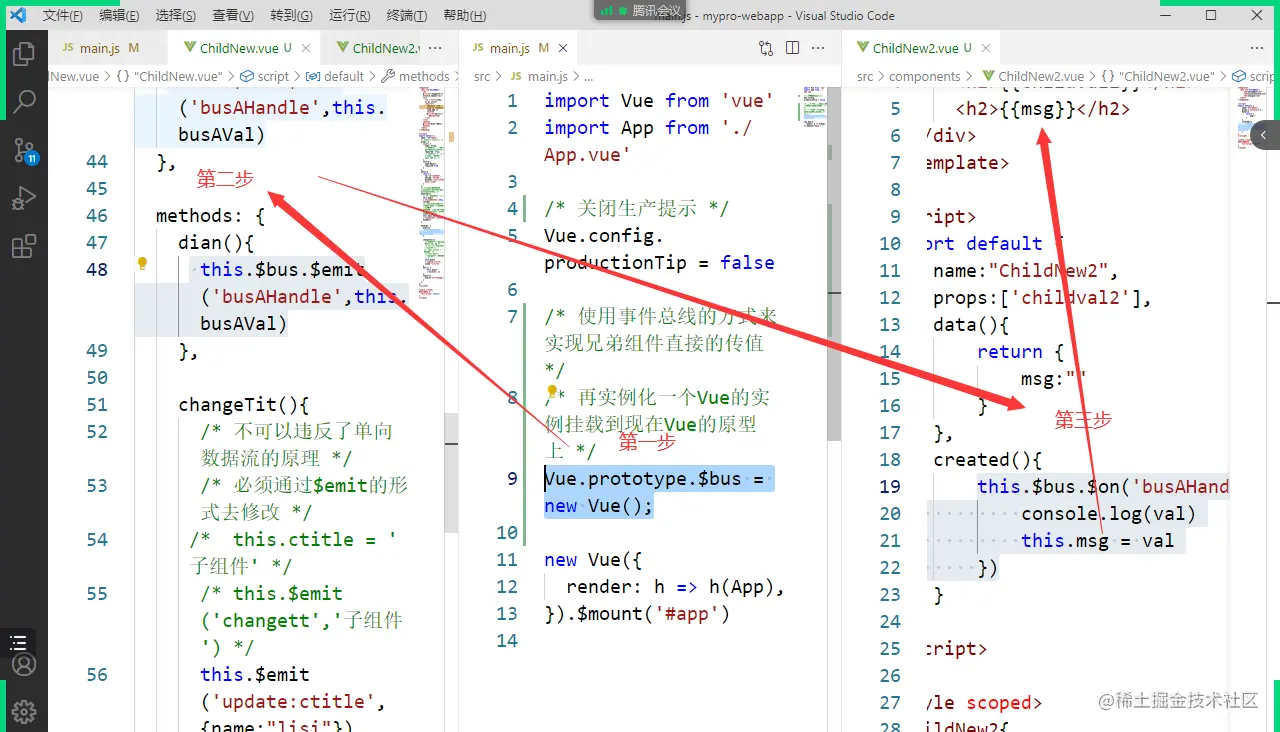Viewport: 1280px width, 732px height.
Task: Open the 帮助(H) menu
Action: (464, 15)
